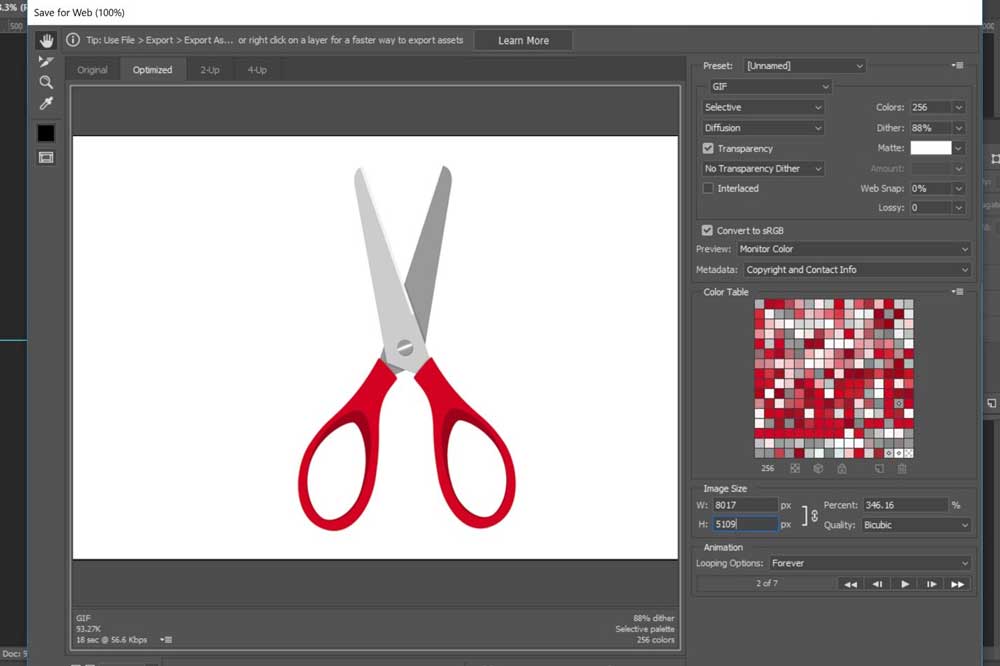Toggle slices visibility icon
Screen dimensions: 1000x666
46,158
